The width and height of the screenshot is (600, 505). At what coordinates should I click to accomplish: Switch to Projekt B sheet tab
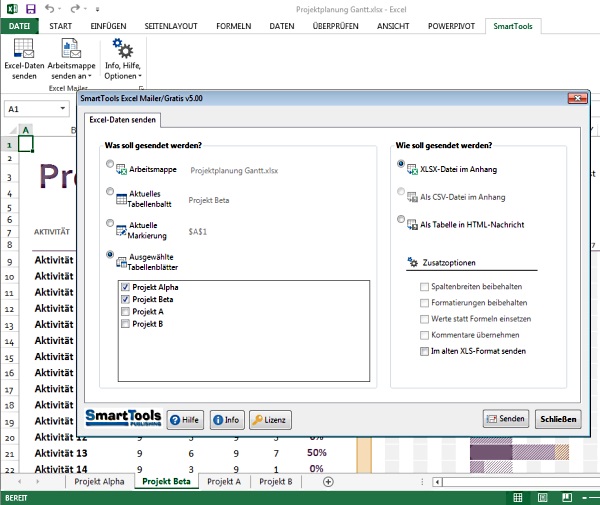coord(276,482)
